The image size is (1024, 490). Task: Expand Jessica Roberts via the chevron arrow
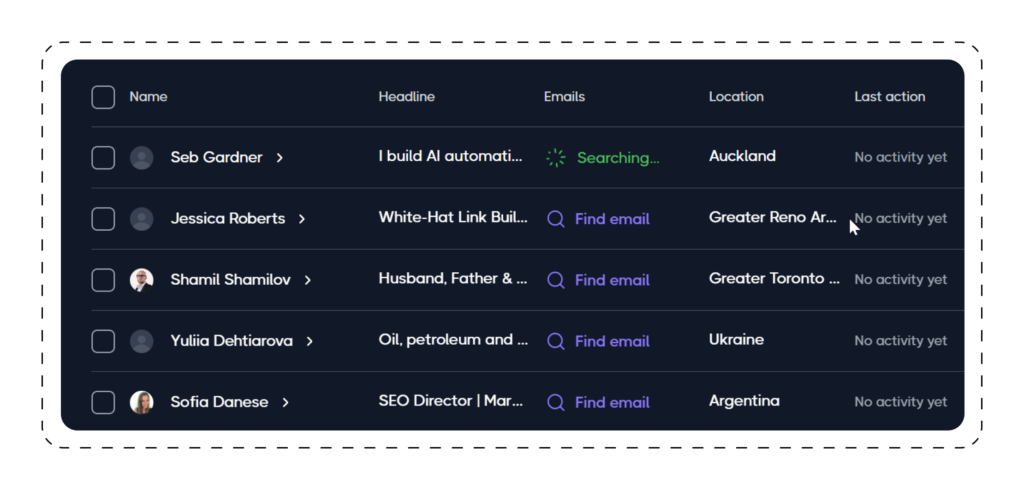coord(302,219)
